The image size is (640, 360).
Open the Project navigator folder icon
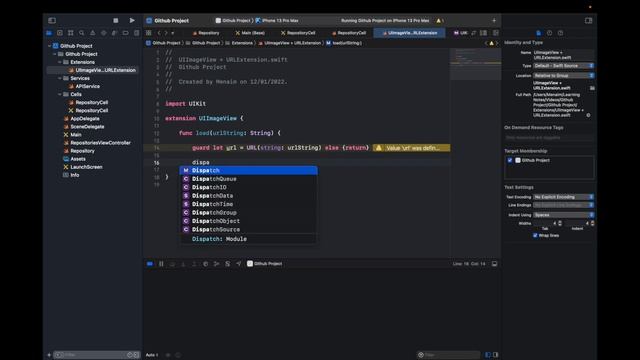pyautogui.click(x=49, y=33)
